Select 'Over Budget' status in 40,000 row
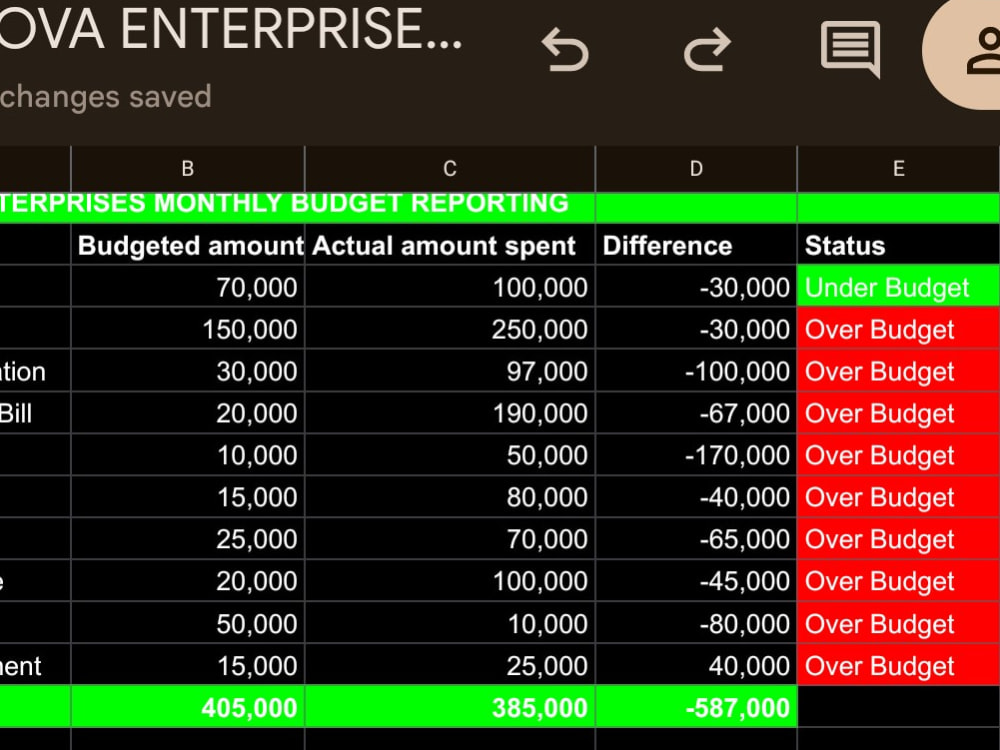This screenshot has height=750, width=1000. 899,665
